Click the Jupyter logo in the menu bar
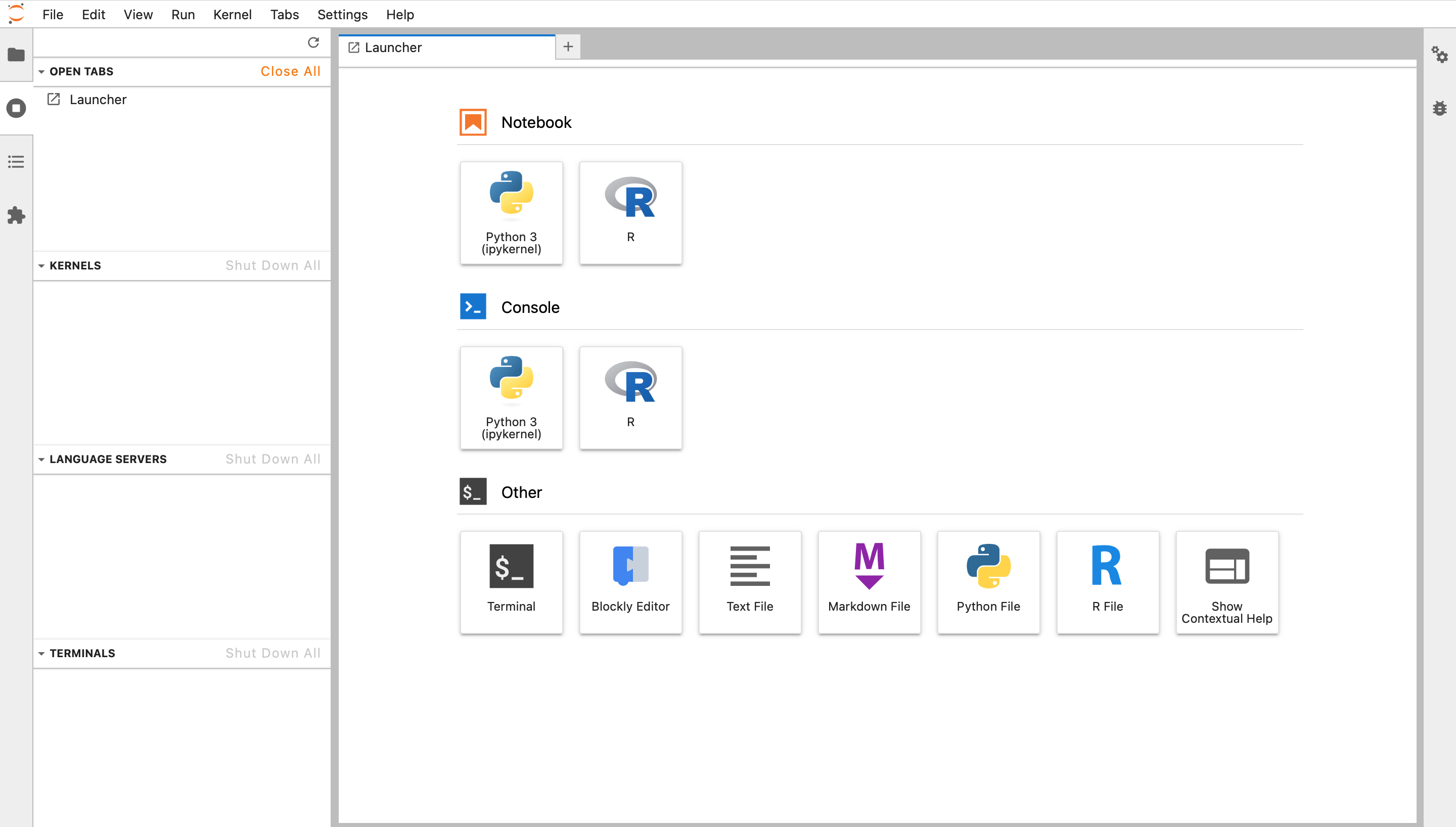Viewport: 1456px width, 827px height. [17, 14]
